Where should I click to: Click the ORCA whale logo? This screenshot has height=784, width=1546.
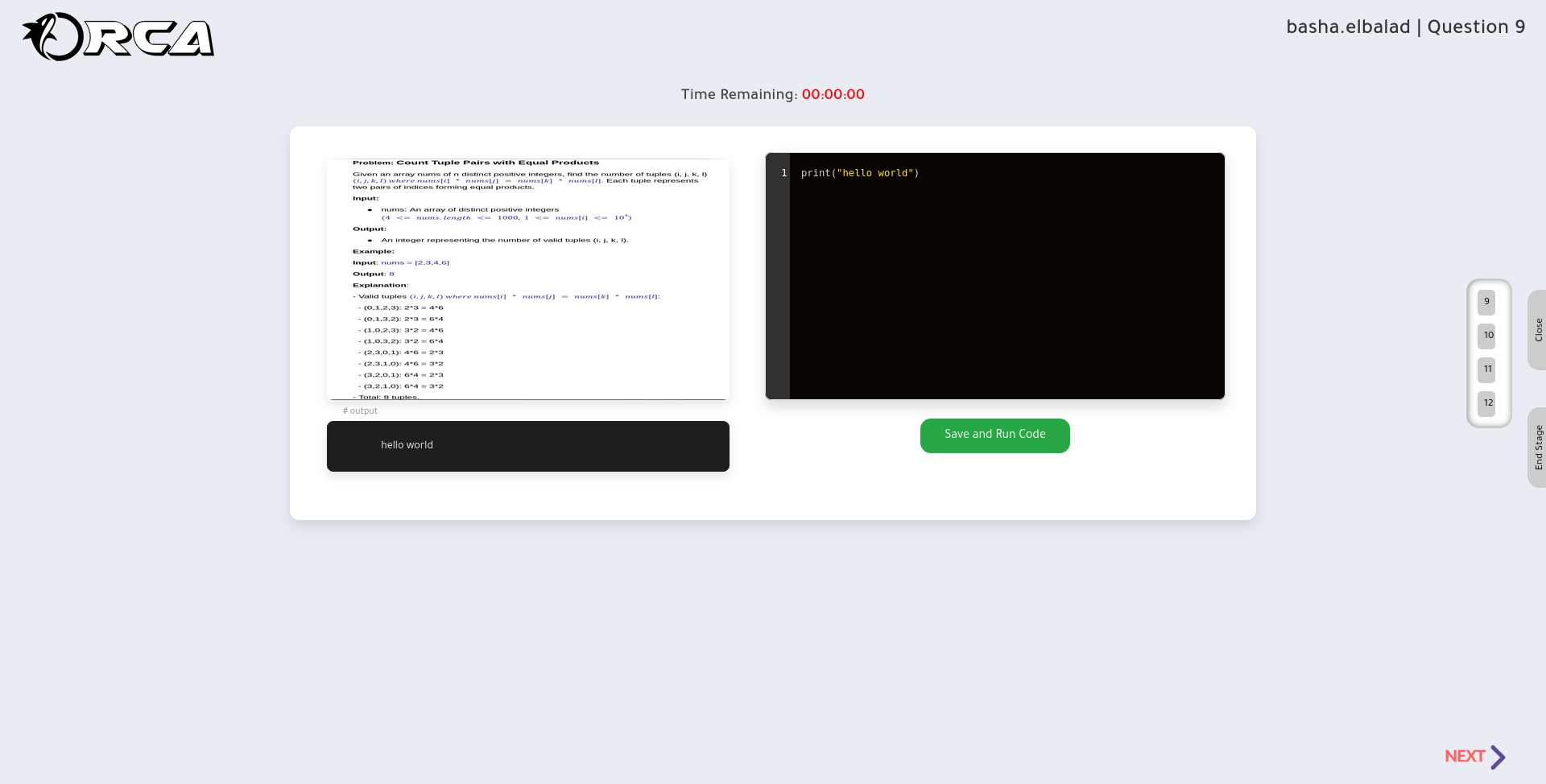(x=118, y=37)
